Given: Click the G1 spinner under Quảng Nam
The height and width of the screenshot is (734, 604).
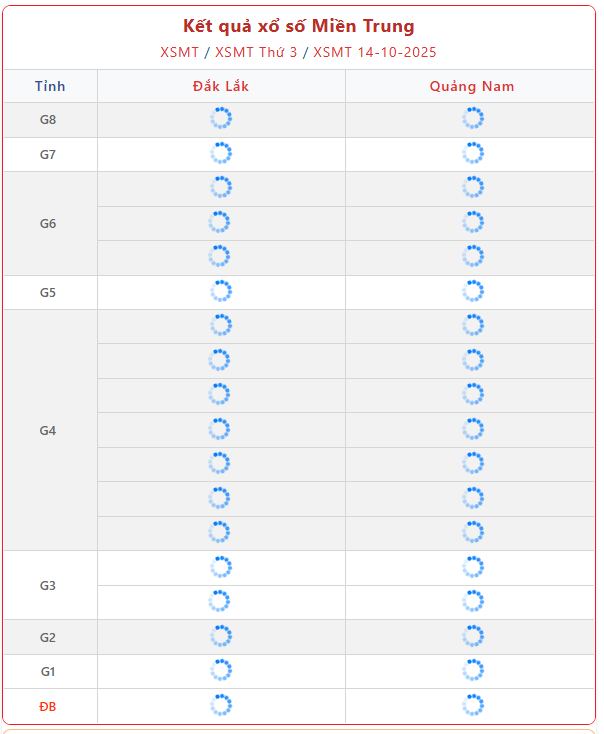Looking at the screenshot, I should pyautogui.click(x=473, y=670).
